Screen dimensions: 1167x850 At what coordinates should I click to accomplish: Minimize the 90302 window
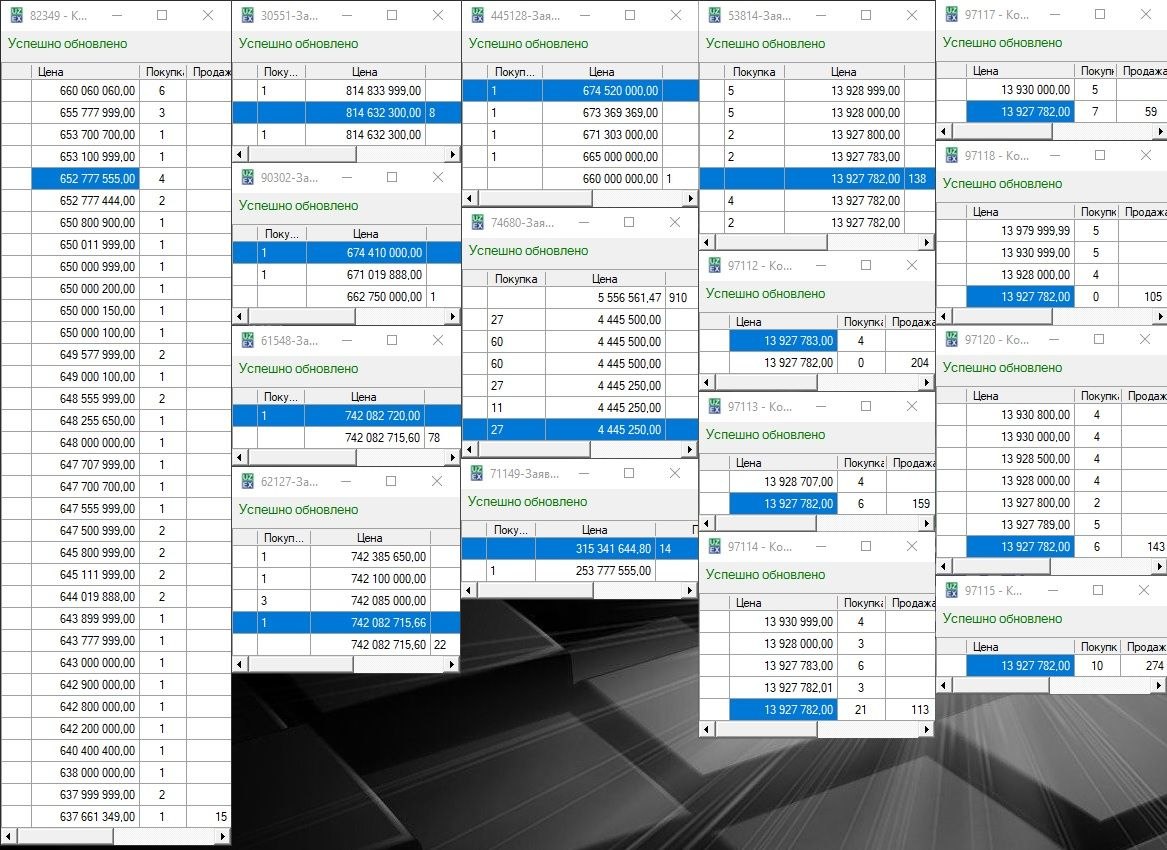coord(345,177)
